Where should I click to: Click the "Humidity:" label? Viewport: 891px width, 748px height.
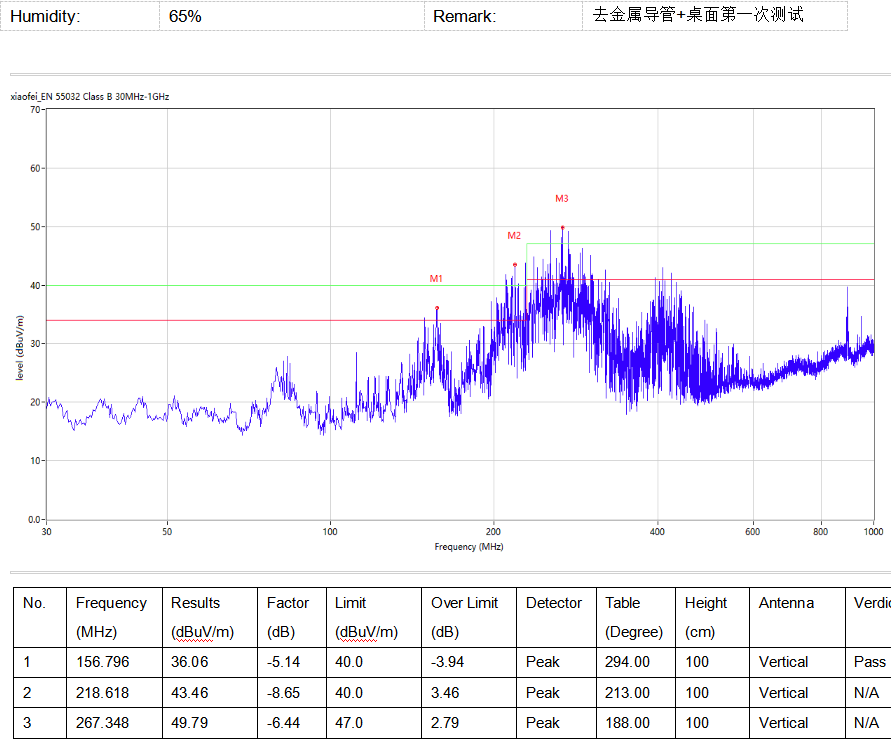[x=45, y=16]
